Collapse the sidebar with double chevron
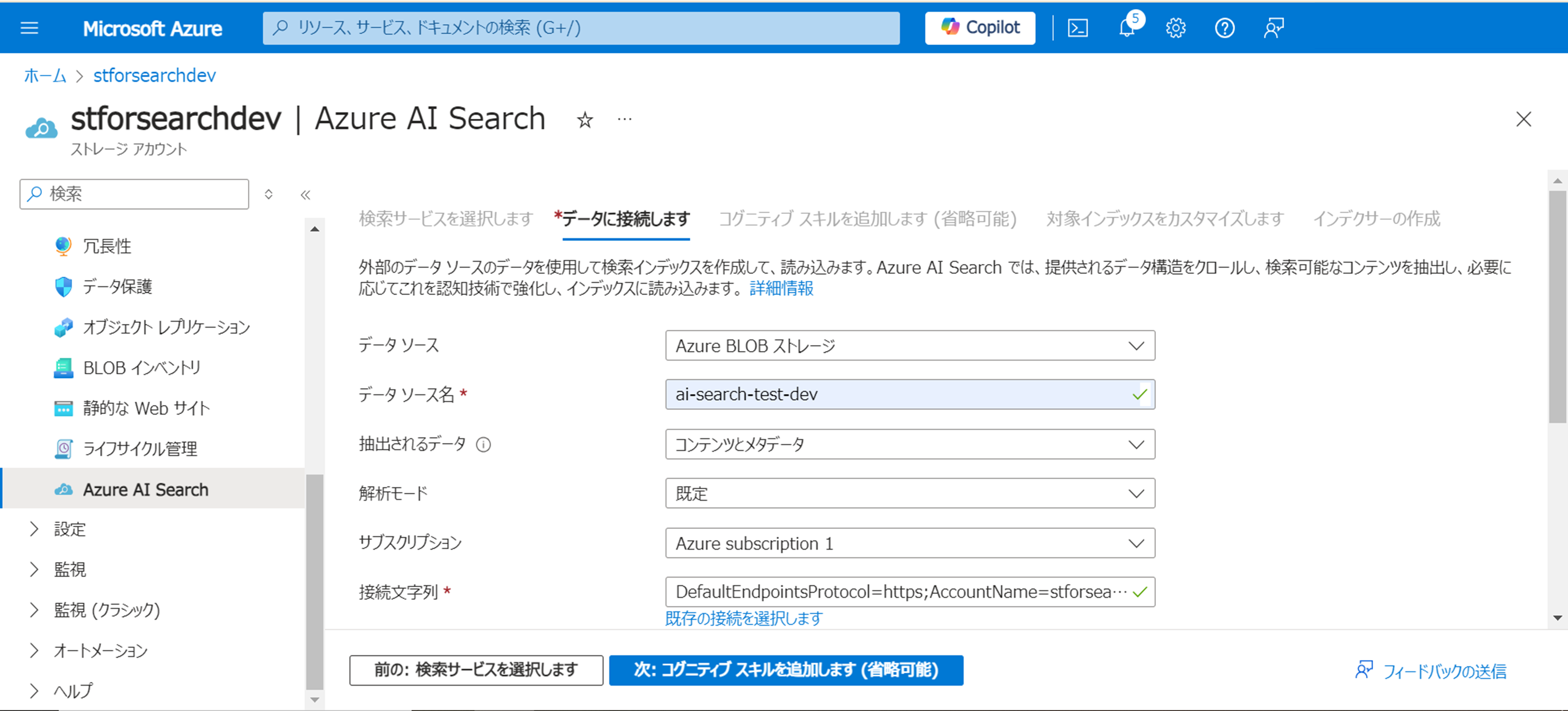This screenshot has width=1568, height=711. click(x=306, y=195)
